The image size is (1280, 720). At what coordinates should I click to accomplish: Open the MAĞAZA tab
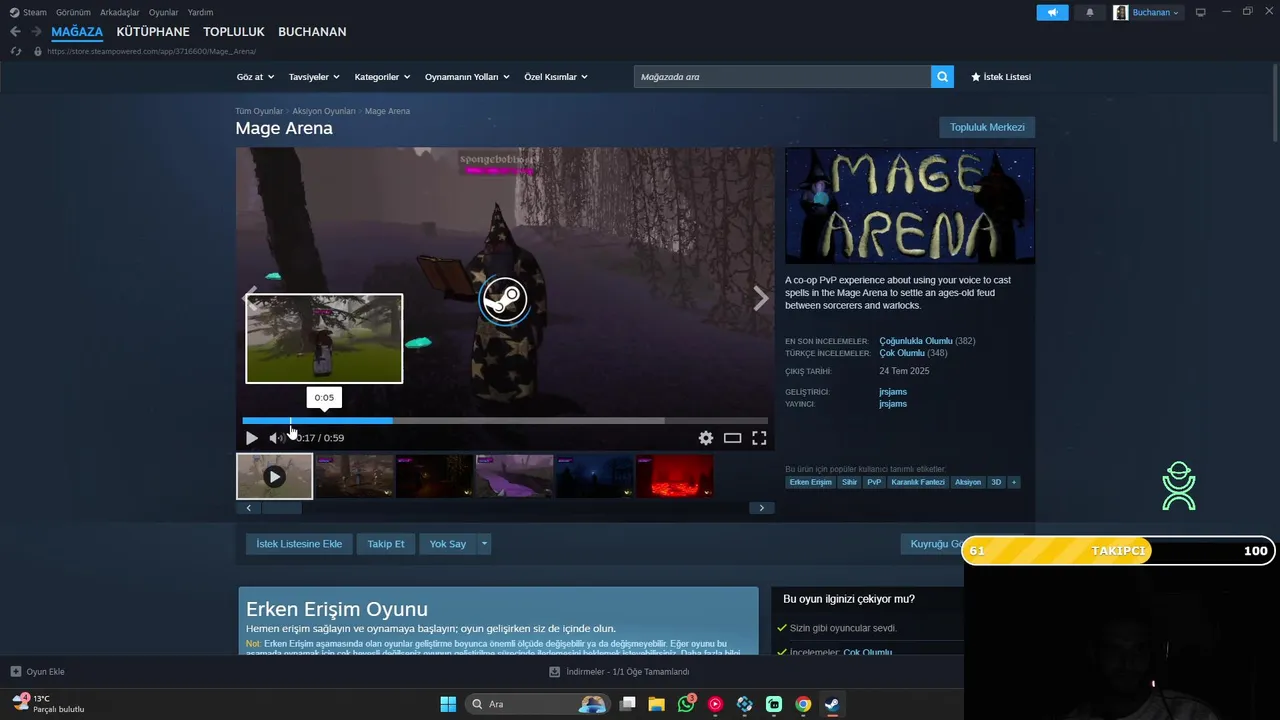click(77, 32)
